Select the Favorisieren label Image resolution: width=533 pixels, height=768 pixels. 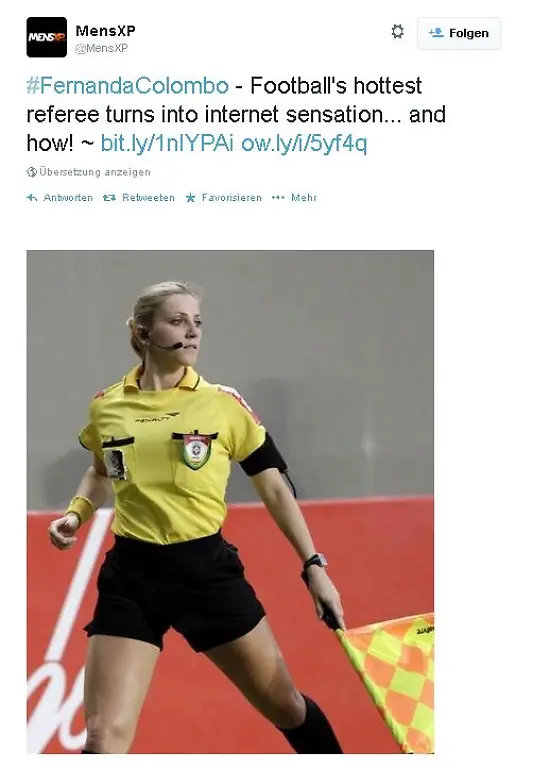[232, 198]
